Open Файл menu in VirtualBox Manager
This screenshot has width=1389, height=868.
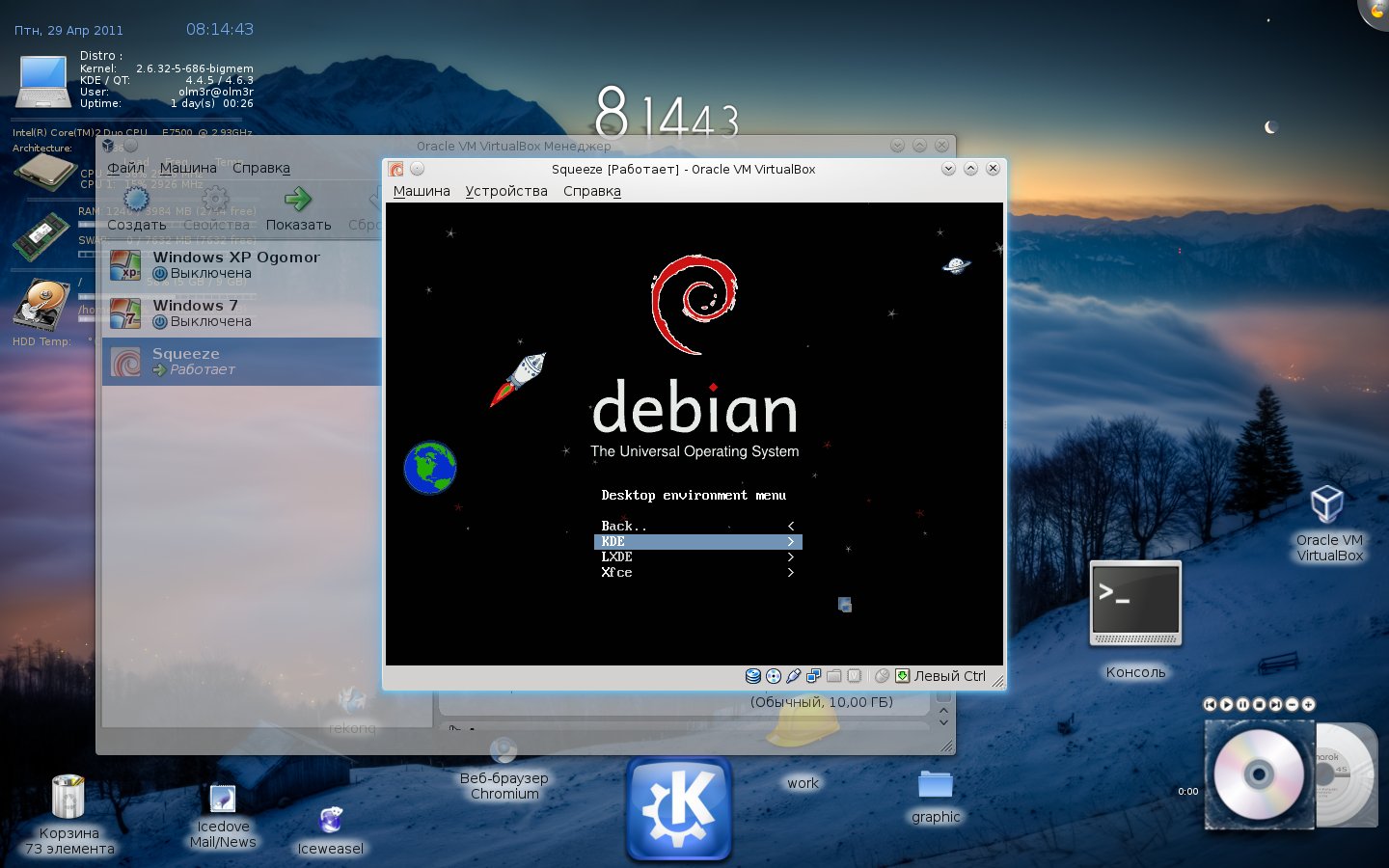click(x=125, y=168)
